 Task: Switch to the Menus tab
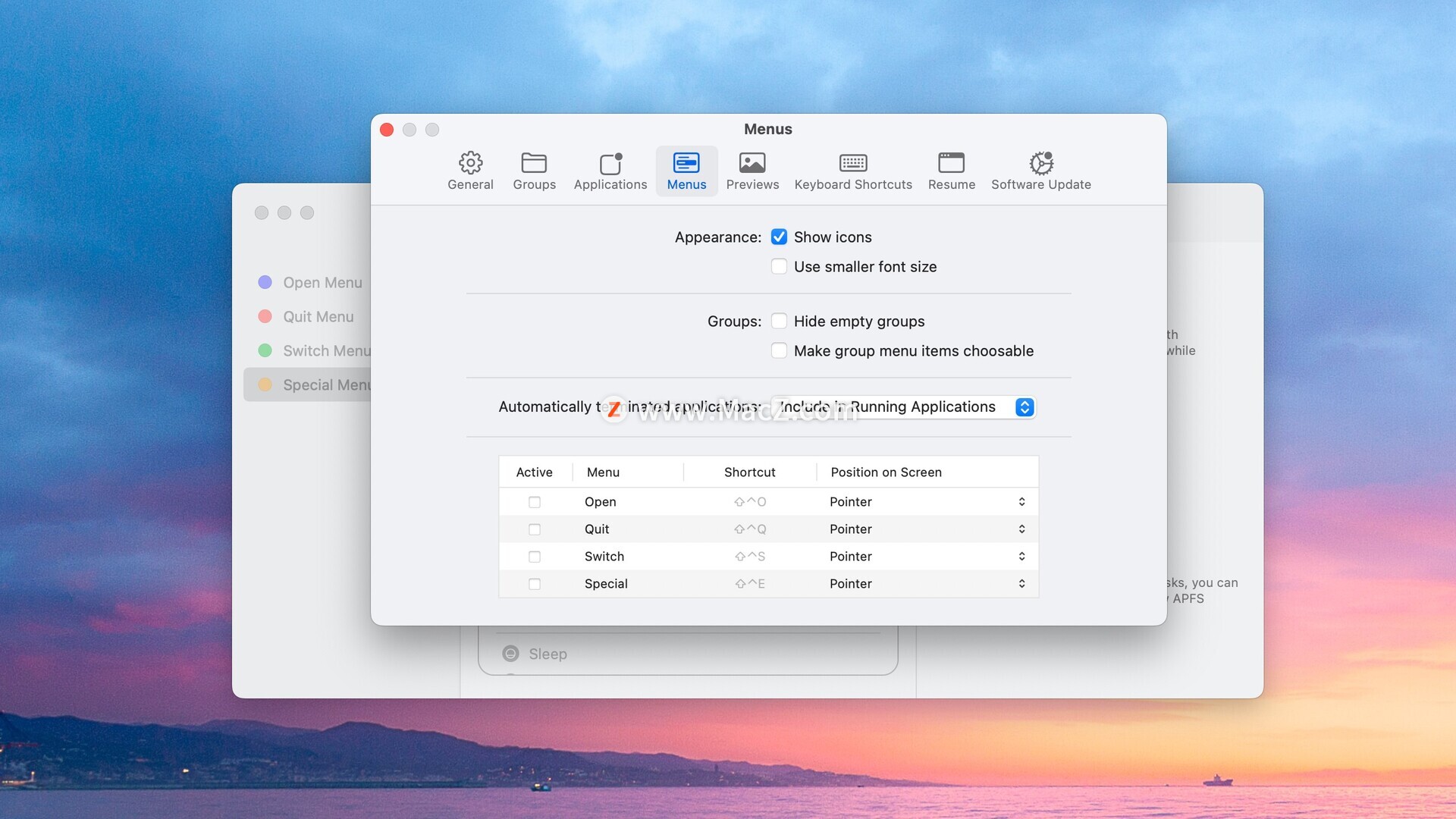click(x=686, y=171)
